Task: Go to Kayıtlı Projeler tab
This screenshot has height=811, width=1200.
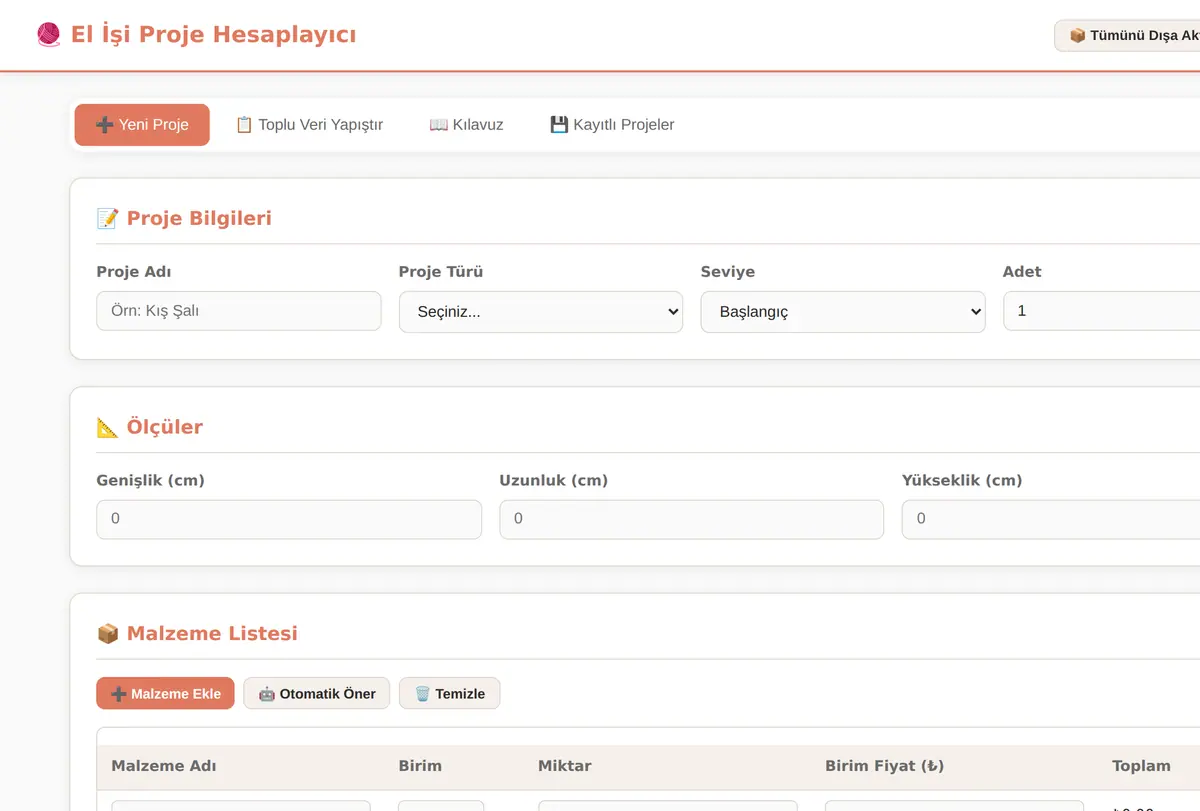Action: [612, 125]
